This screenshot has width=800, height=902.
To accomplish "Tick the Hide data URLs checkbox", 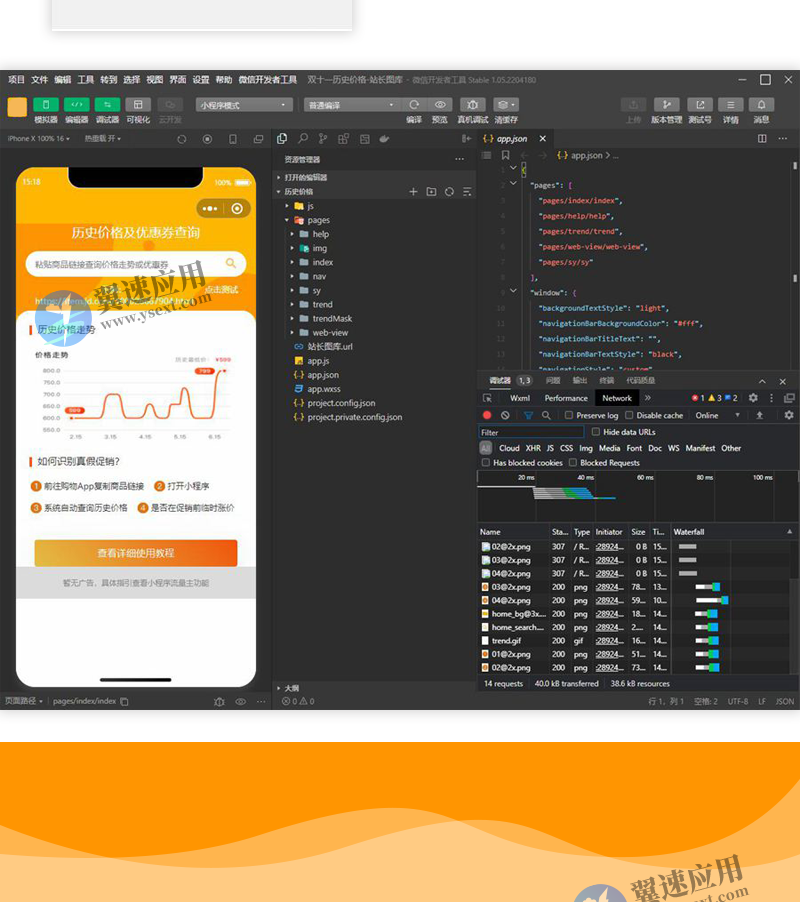I will pos(596,432).
